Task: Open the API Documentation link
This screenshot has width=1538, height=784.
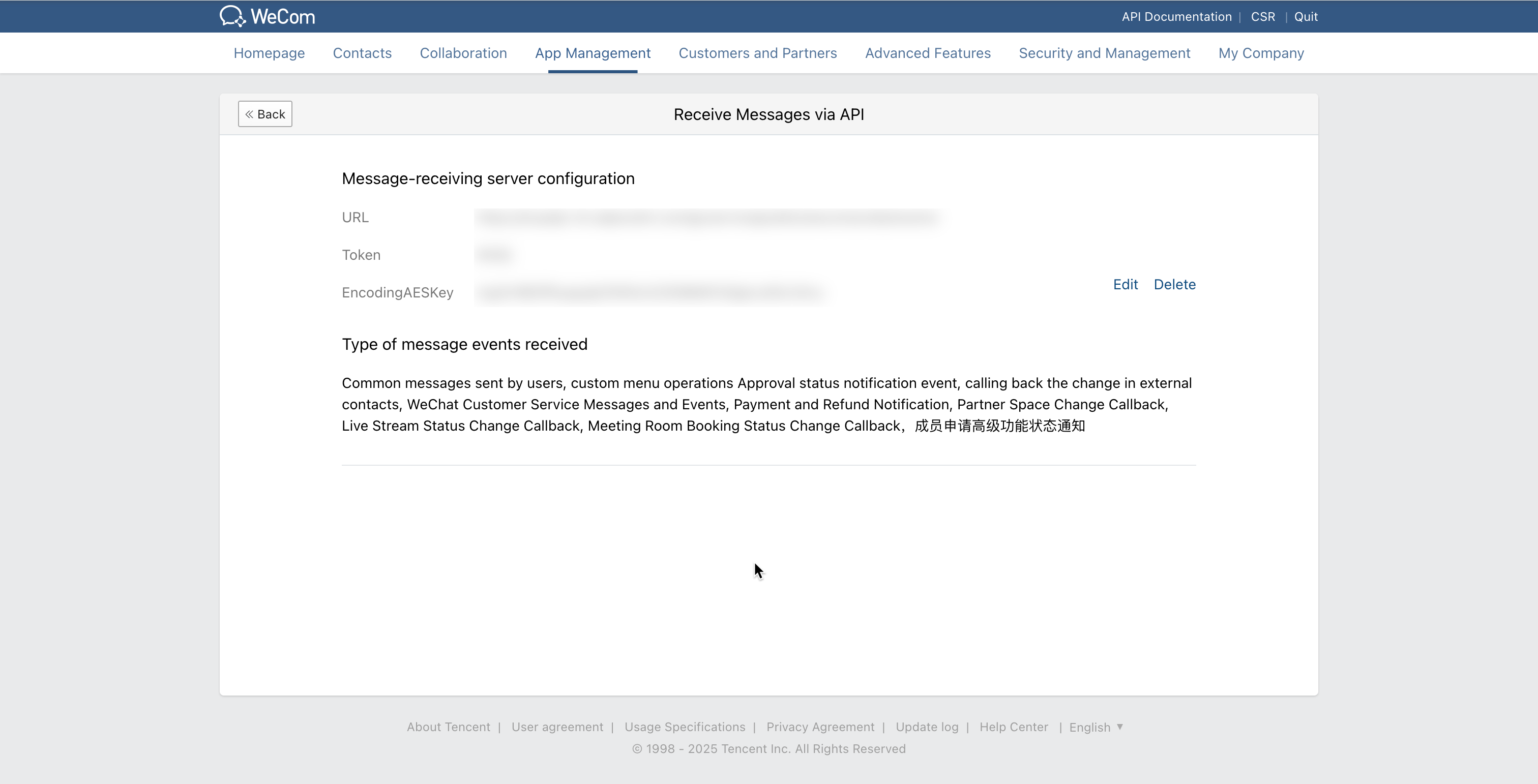Action: click(1176, 17)
